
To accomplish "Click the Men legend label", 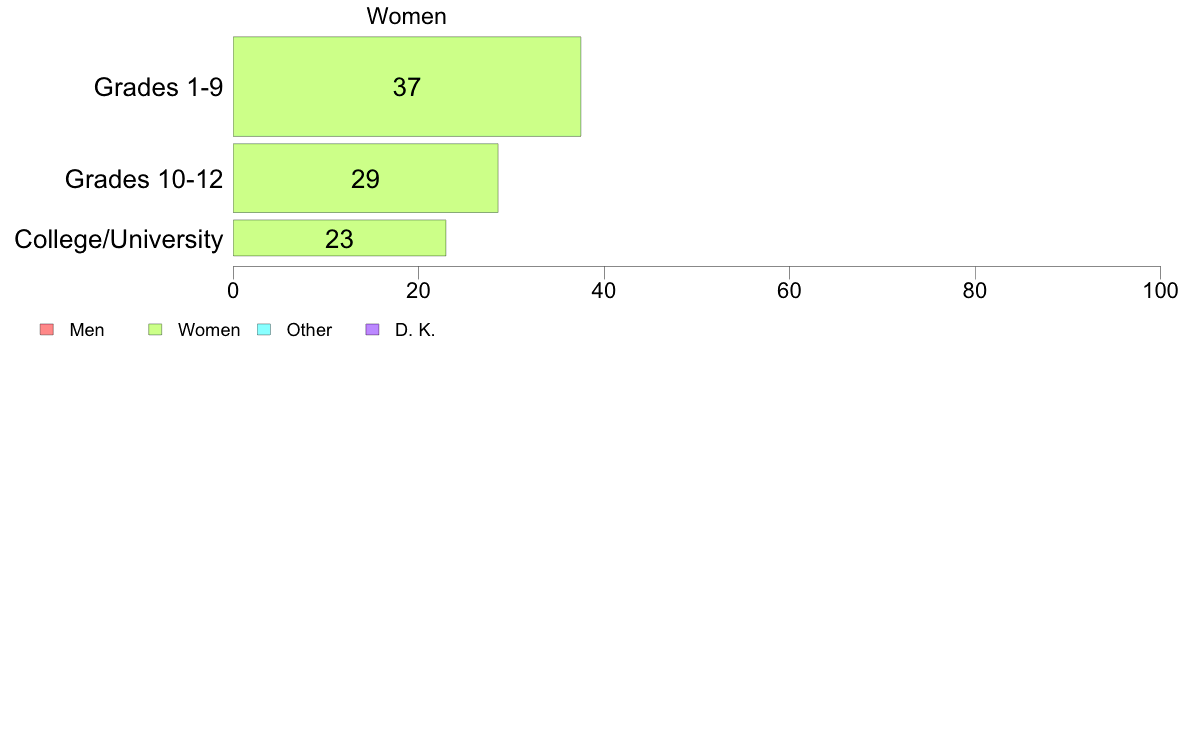I will [87, 330].
